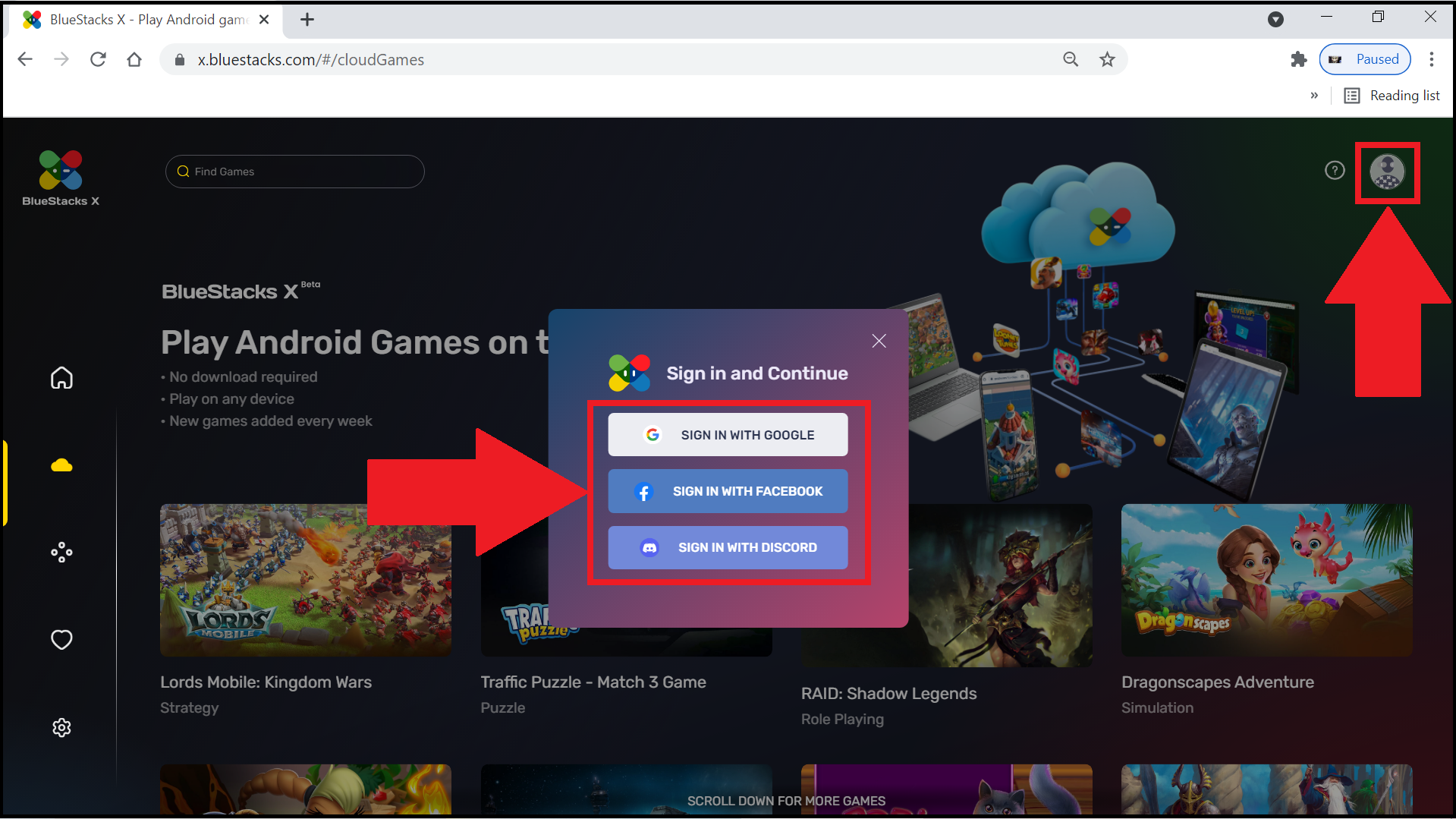The width and height of the screenshot is (1456, 819).
Task: Click the help question mark icon
Action: point(1334,171)
